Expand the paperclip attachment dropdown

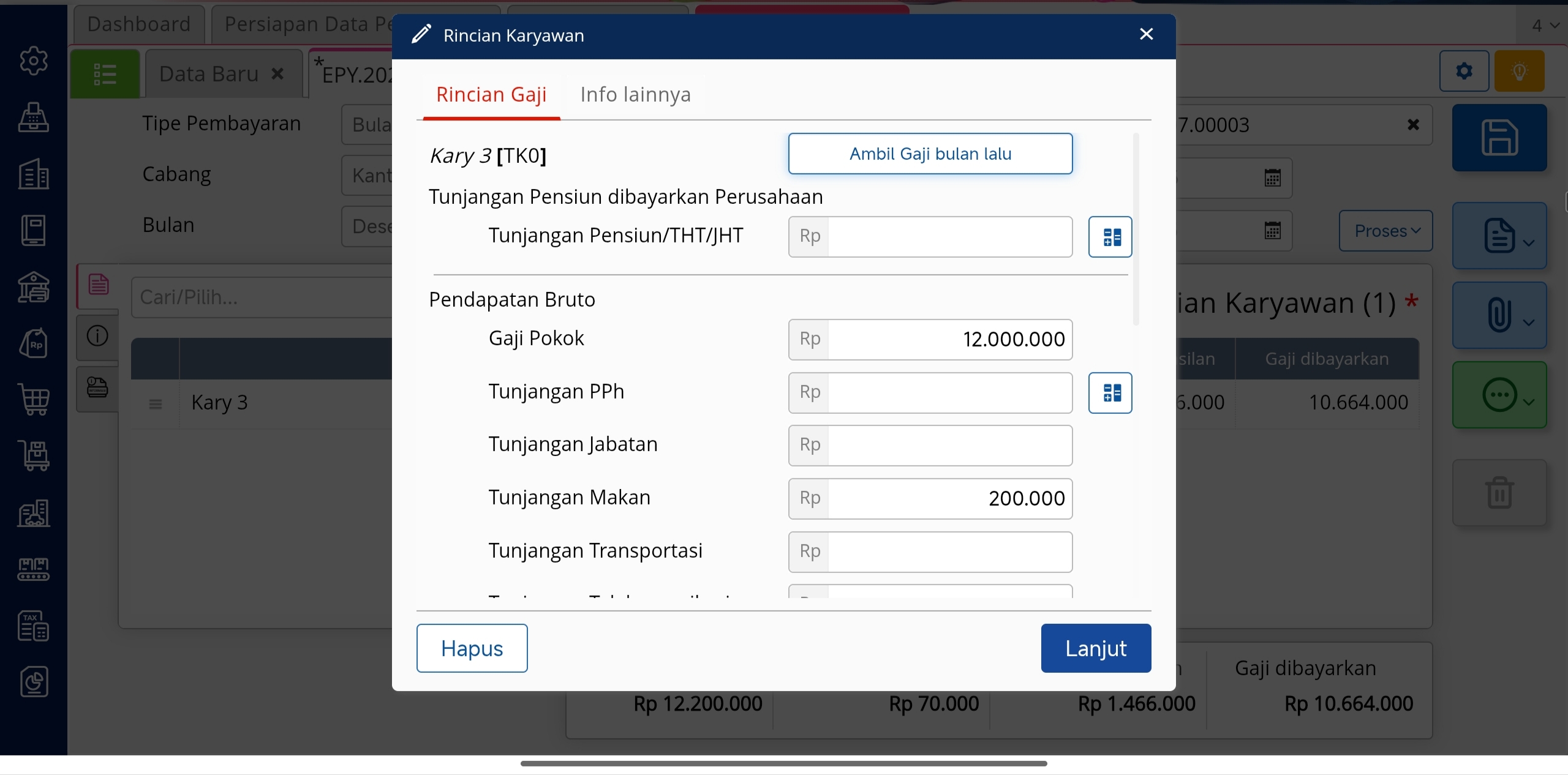1500,315
